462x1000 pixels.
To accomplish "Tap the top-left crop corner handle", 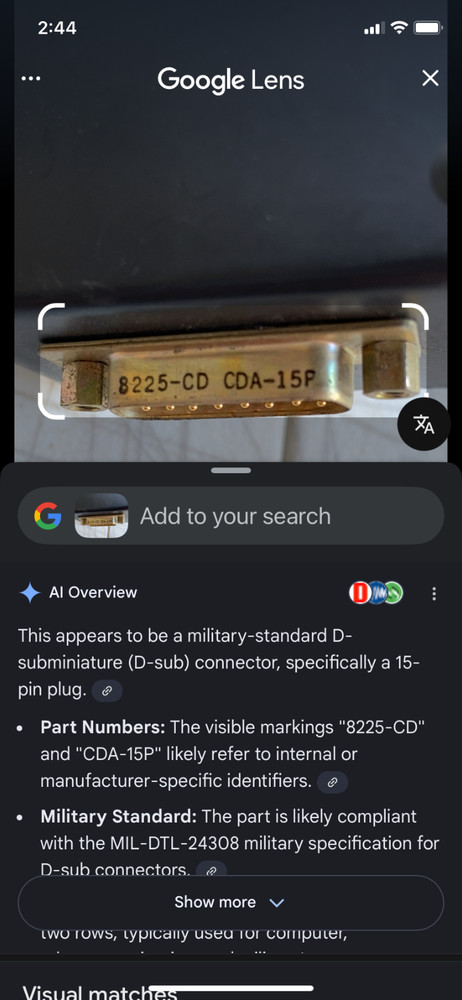I will 51,317.
